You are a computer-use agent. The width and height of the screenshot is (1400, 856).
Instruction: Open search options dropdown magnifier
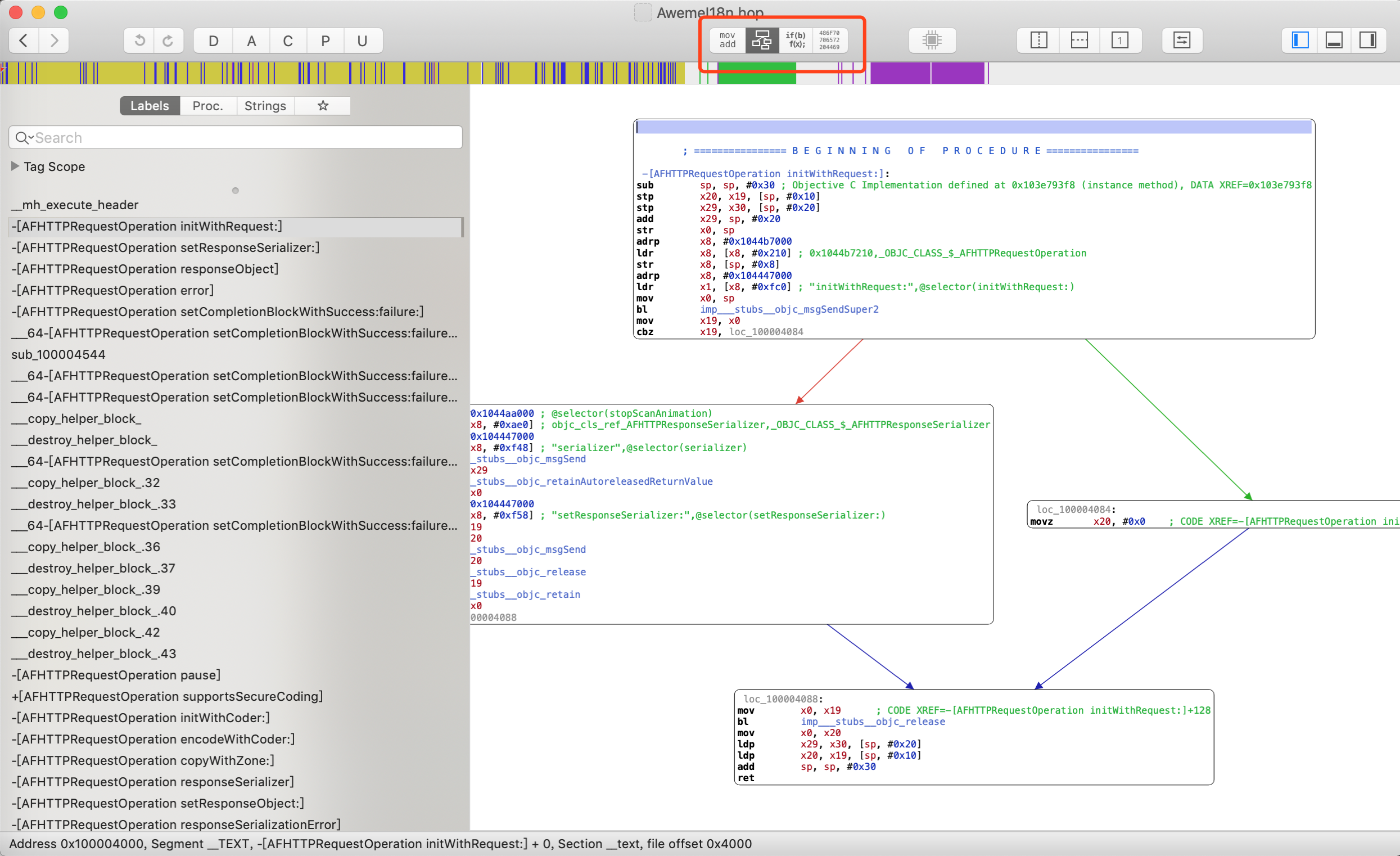click(23, 138)
